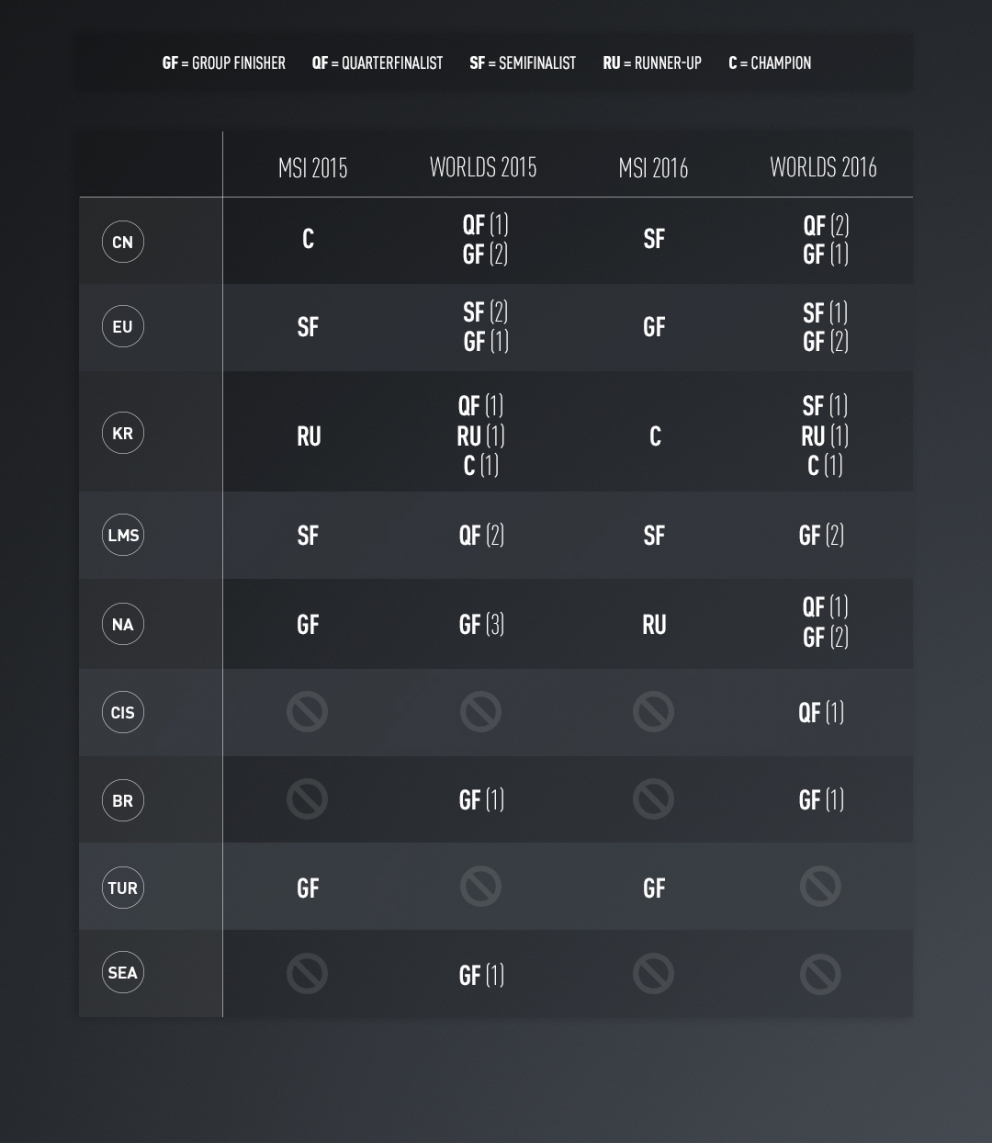The height and width of the screenshot is (1143, 992).
Task: Click TUR not-participated icon under Worlds 2016
Action: pyautogui.click(x=820, y=886)
